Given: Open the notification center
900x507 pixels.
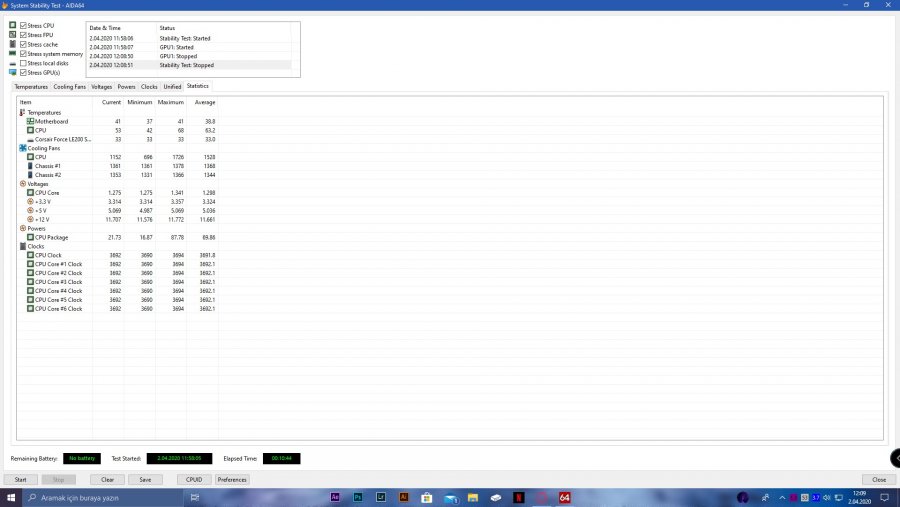Looking at the screenshot, I should [885, 497].
